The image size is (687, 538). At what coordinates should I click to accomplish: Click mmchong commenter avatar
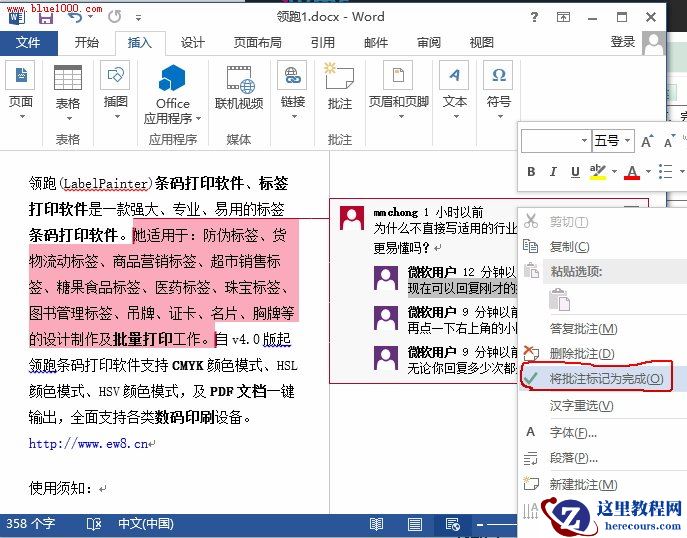(352, 219)
